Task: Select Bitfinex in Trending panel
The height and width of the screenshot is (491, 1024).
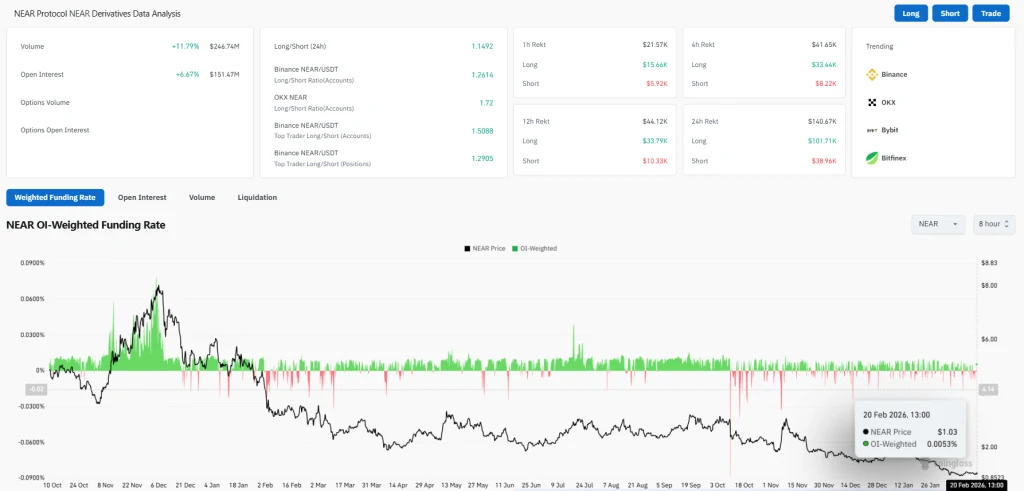Action: [x=886, y=158]
